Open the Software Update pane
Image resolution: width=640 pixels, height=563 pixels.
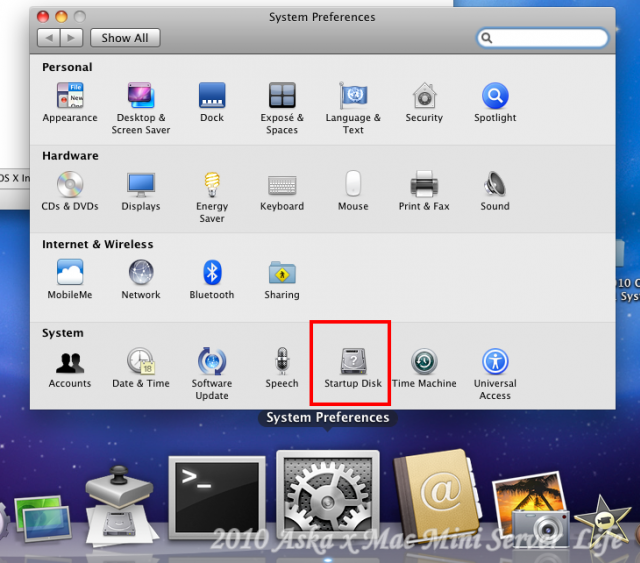(x=212, y=374)
